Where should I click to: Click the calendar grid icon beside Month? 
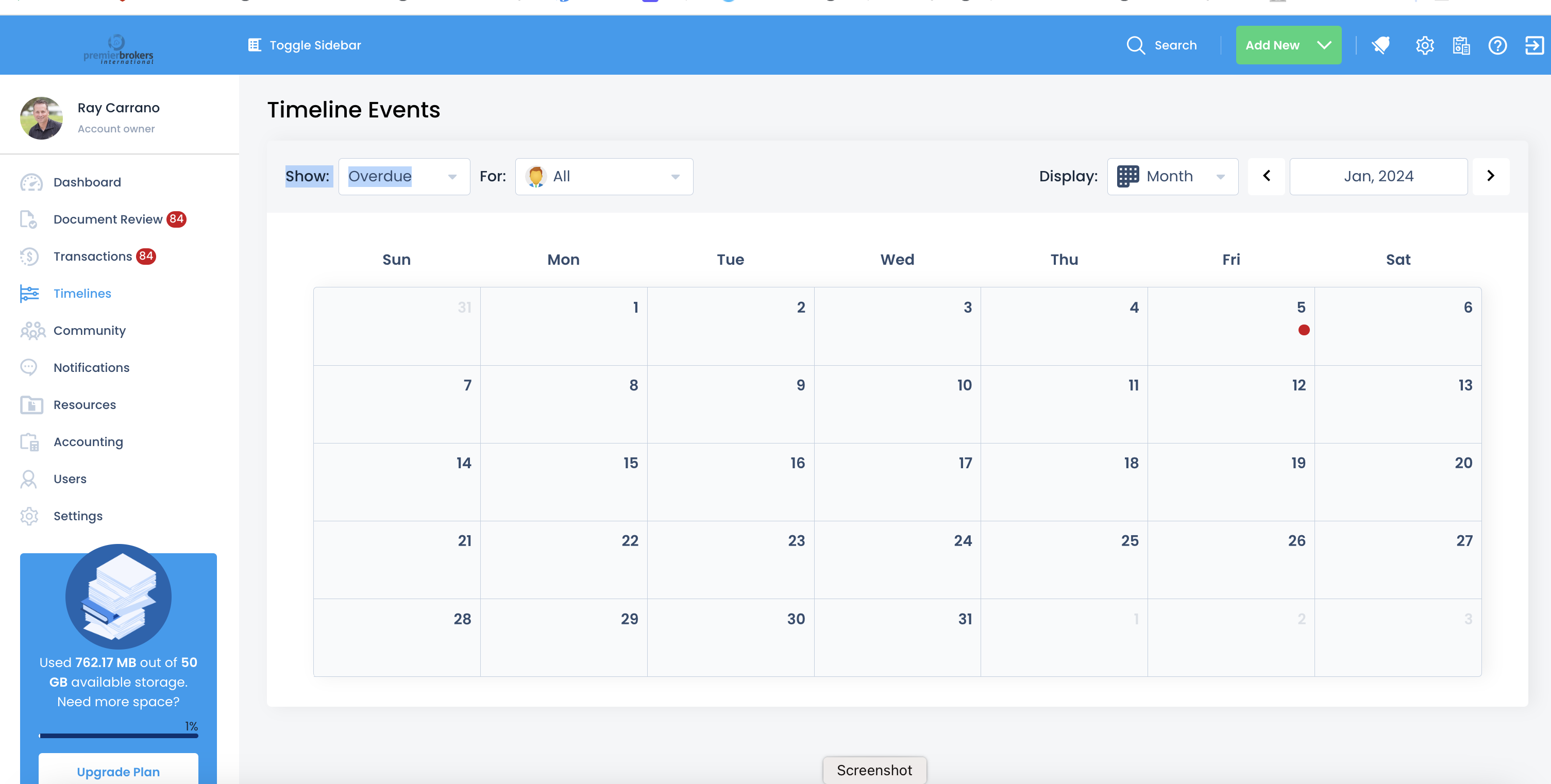[1128, 176]
